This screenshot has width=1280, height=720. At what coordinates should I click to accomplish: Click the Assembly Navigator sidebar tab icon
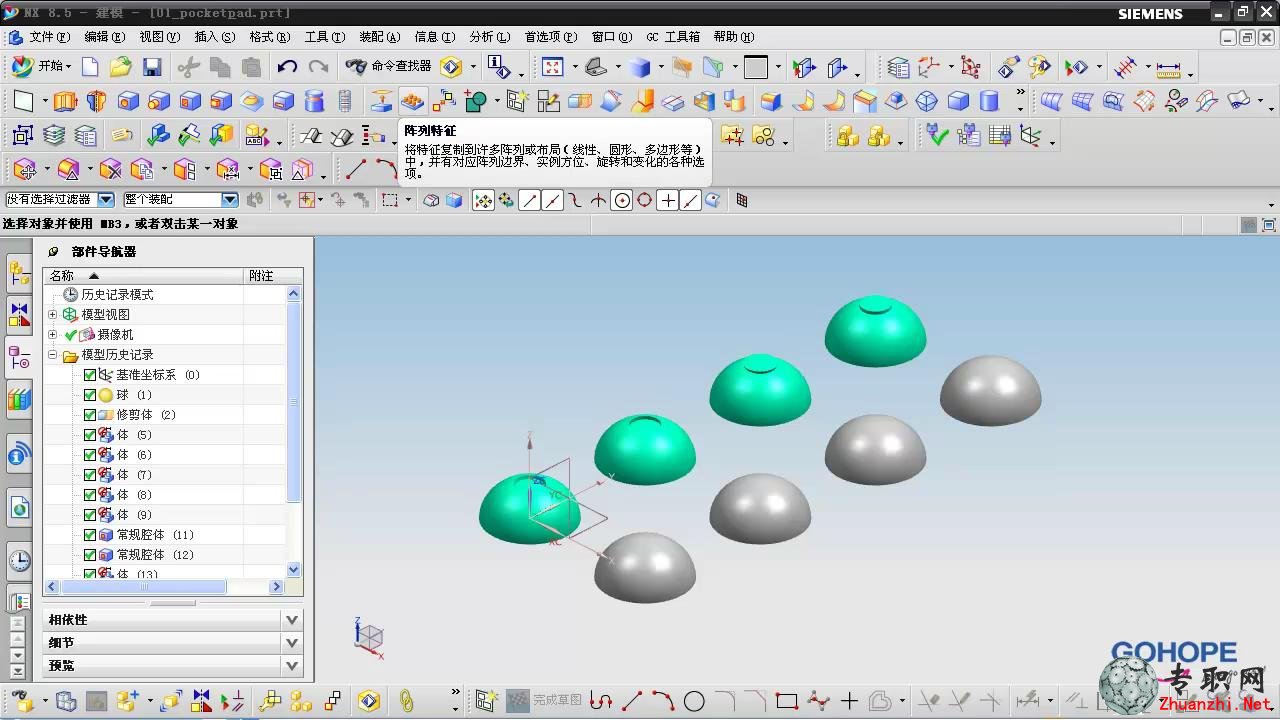(19, 273)
